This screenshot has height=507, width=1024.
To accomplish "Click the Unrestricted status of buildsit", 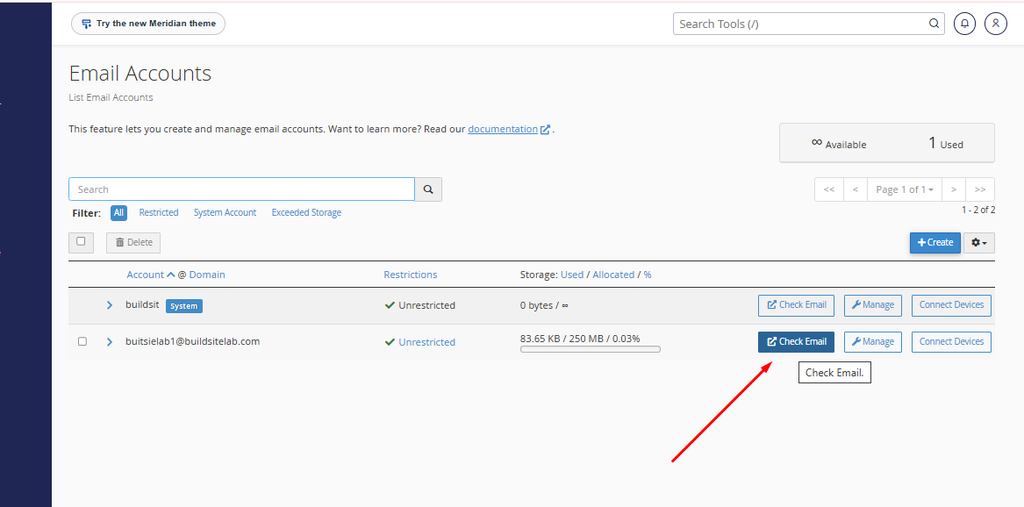I will pyautogui.click(x=420, y=305).
